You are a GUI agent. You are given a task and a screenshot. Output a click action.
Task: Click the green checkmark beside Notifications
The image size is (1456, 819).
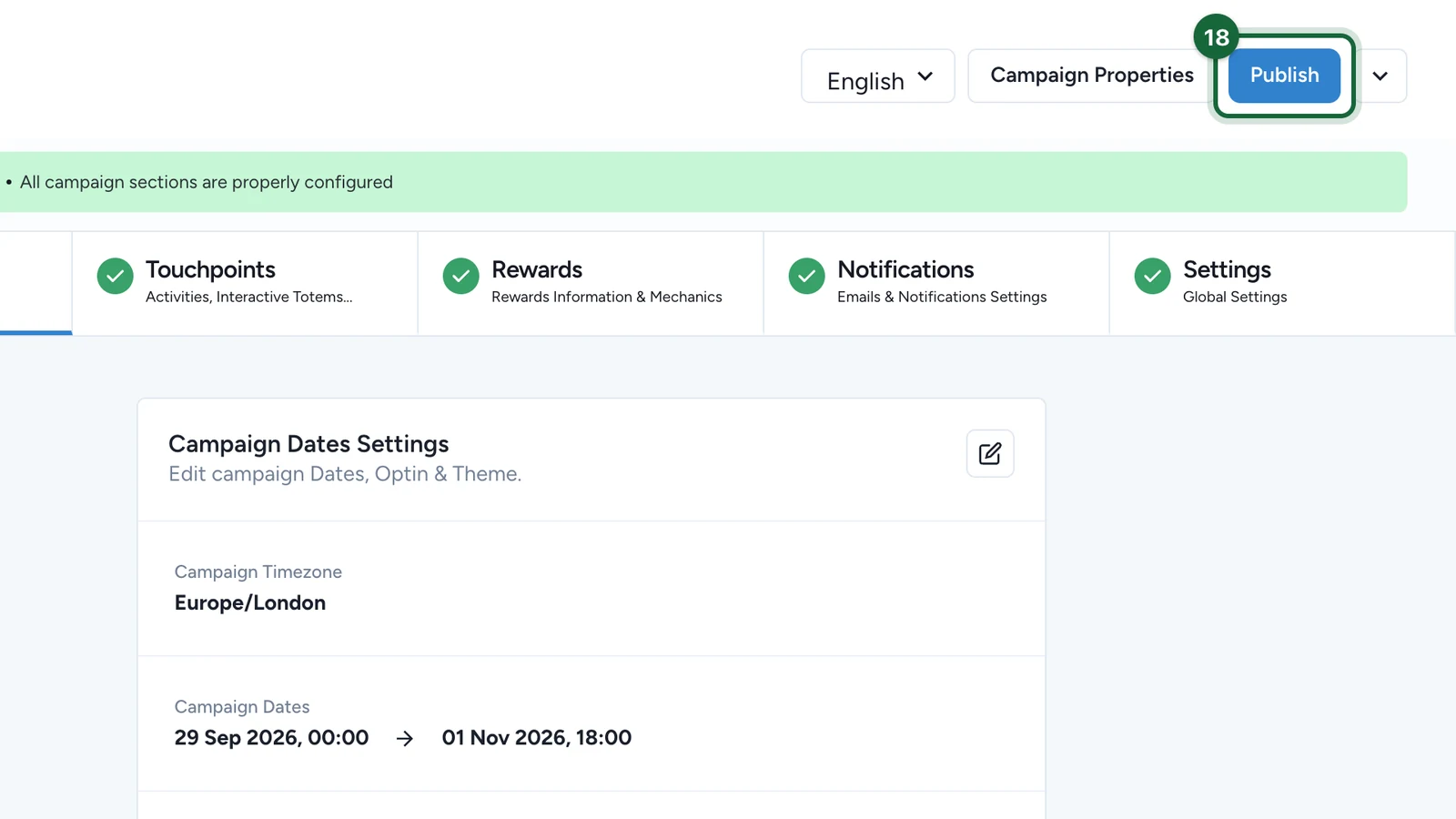click(806, 276)
